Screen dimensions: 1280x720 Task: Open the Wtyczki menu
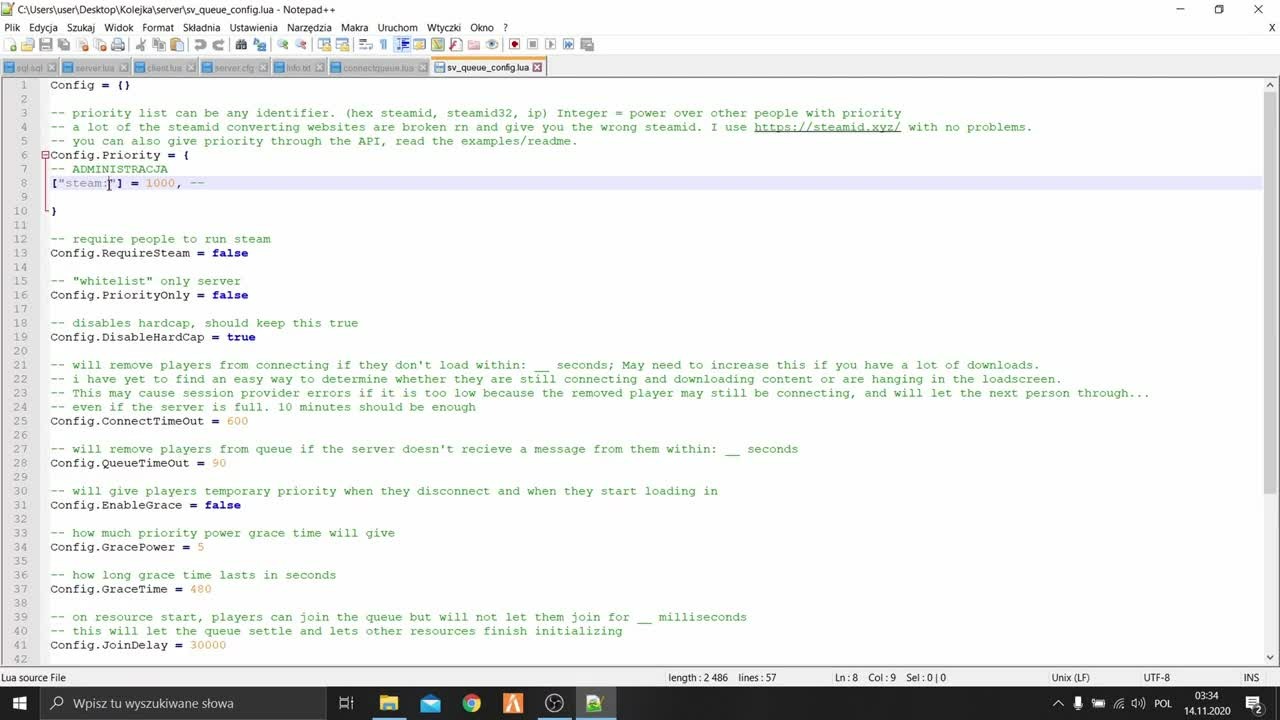pyautogui.click(x=444, y=28)
